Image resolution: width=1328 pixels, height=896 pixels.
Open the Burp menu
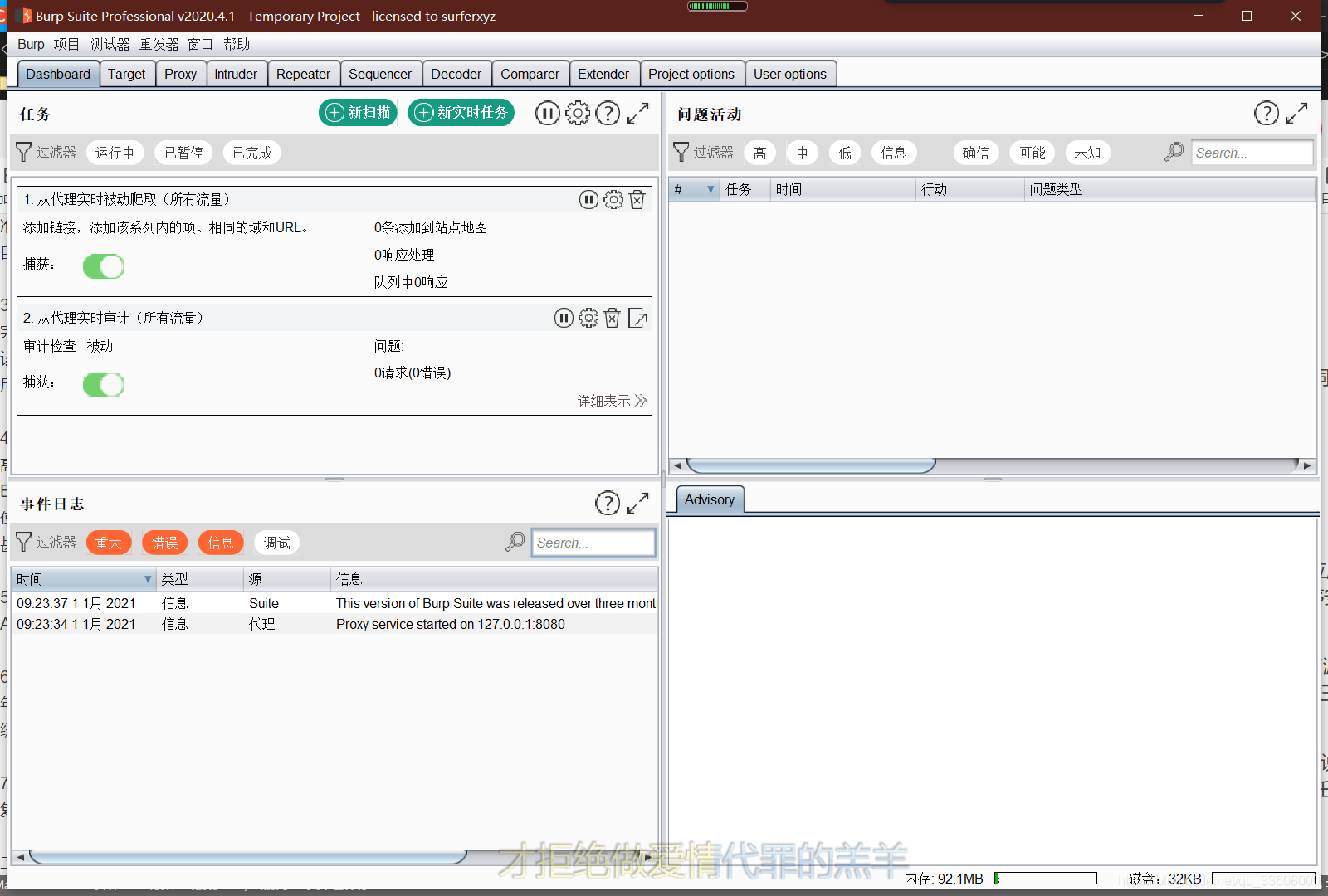coord(31,44)
